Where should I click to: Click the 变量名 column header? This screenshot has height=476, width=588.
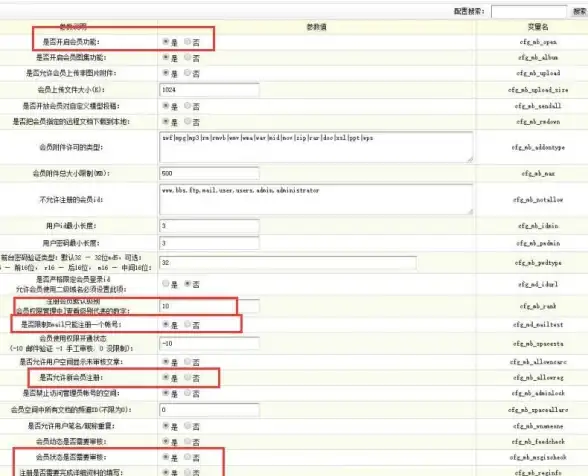point(538,27)
